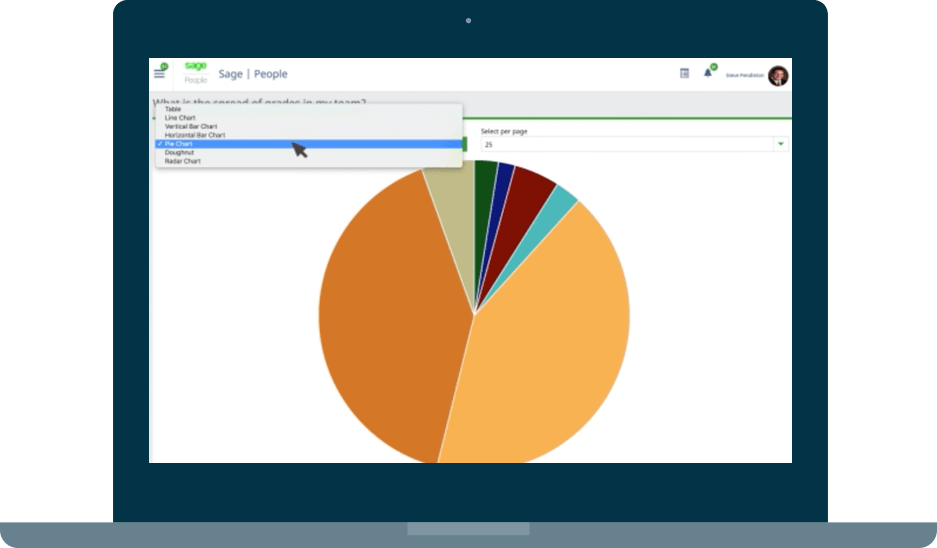Open the calculator icon in the header
Viewport: 937px width, 548px height.
tap(684, 73)
